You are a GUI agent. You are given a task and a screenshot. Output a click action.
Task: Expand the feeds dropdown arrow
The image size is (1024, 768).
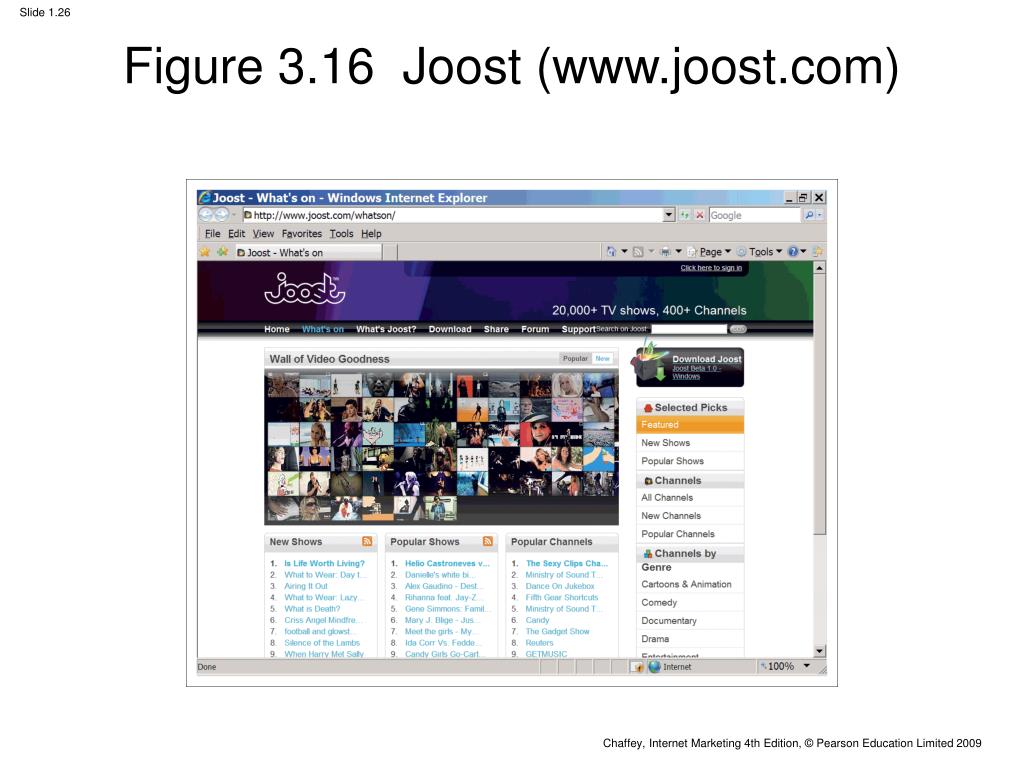651,251
